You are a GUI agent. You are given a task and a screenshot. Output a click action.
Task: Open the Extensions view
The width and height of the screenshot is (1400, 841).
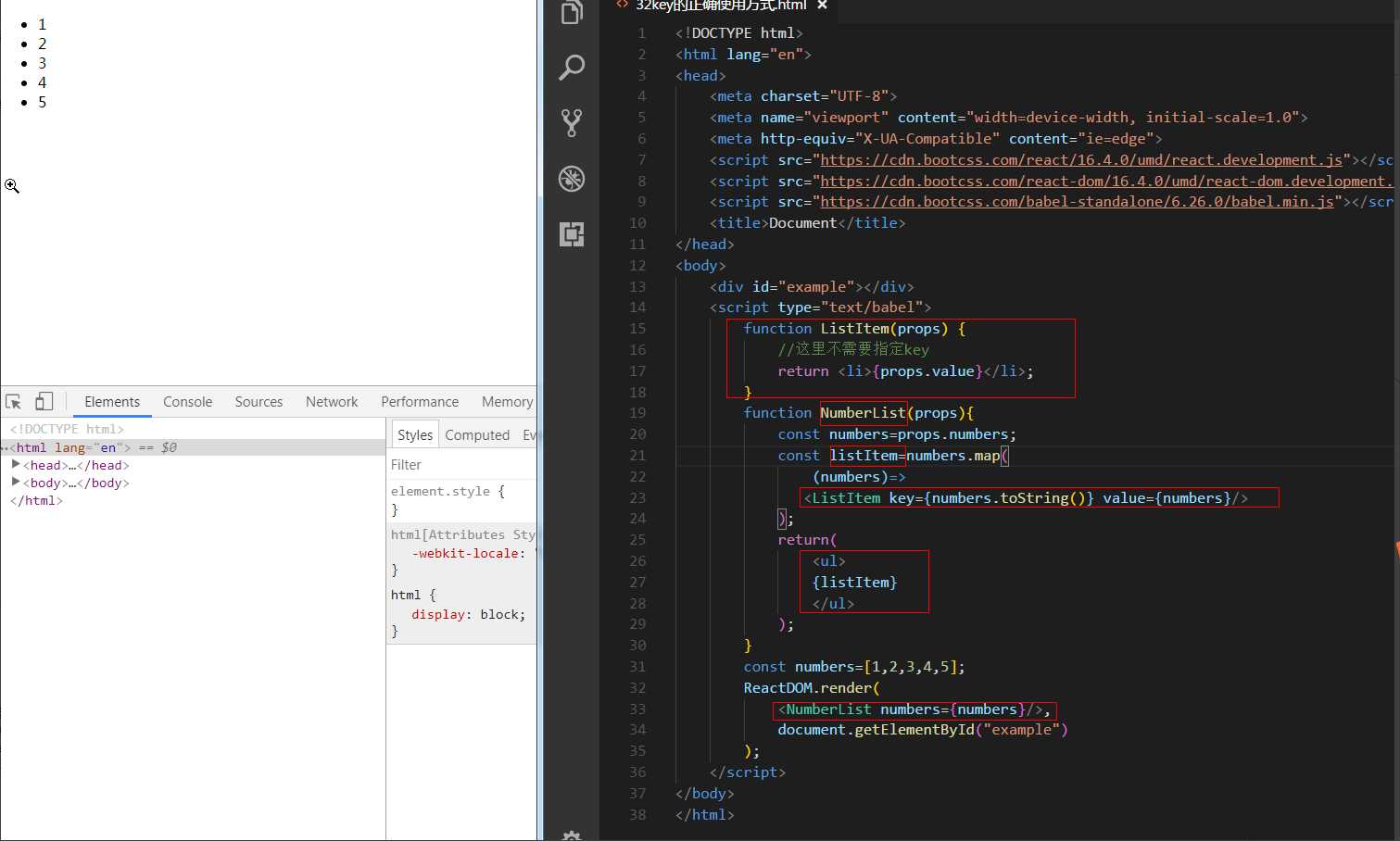point(572,233)
